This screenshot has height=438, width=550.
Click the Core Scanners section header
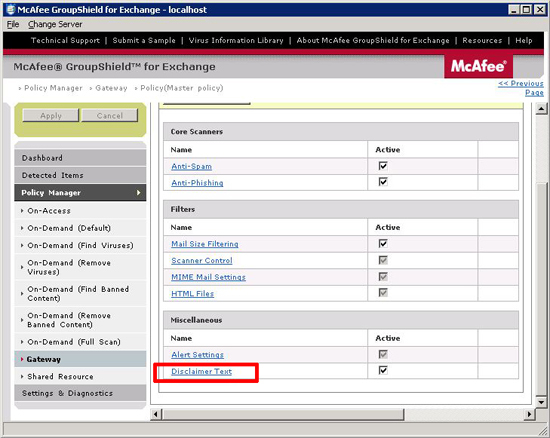point(341,132)
